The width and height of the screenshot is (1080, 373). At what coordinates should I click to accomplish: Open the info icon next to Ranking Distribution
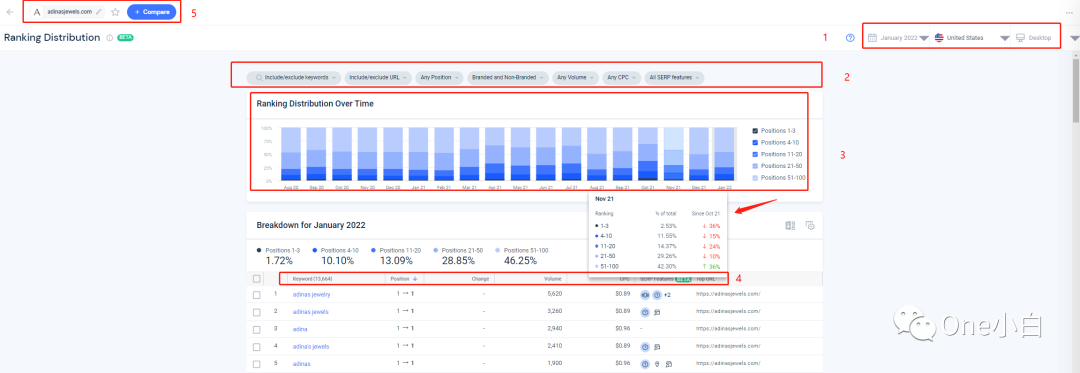click(x=110, y=38)
